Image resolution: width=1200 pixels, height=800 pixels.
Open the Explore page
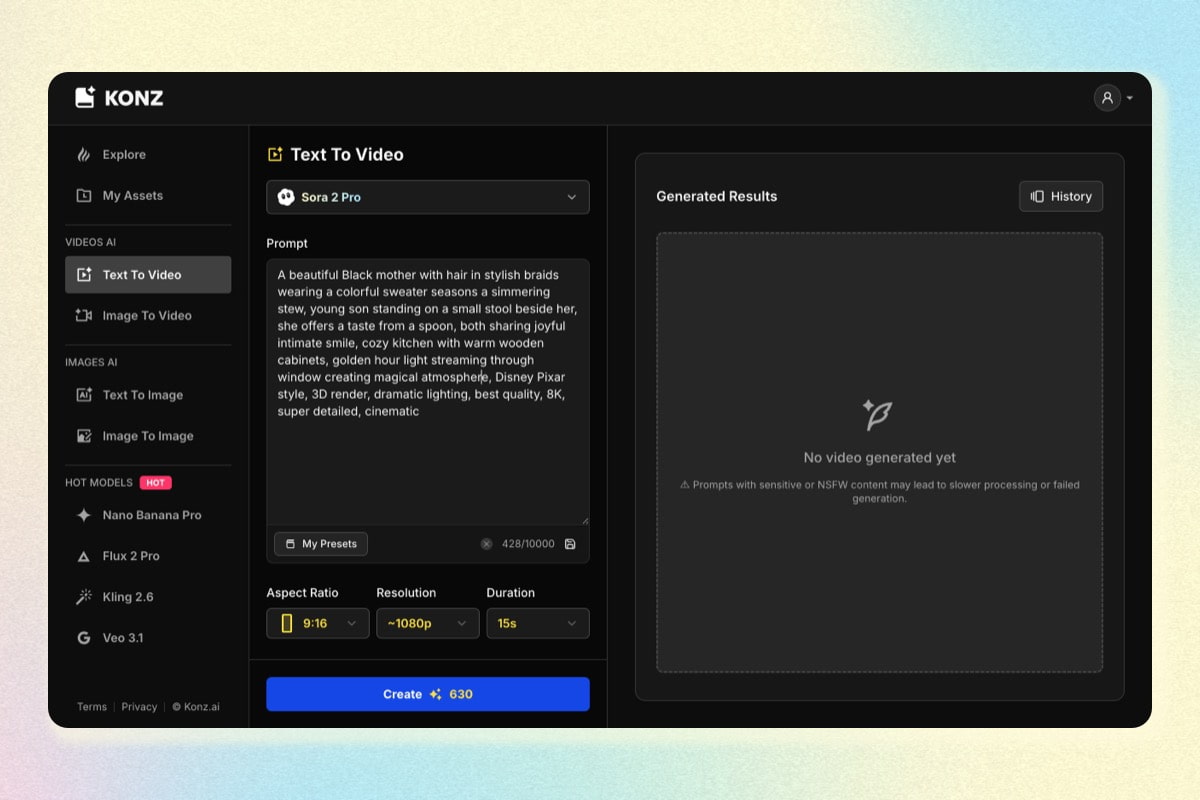coord(148,155)
